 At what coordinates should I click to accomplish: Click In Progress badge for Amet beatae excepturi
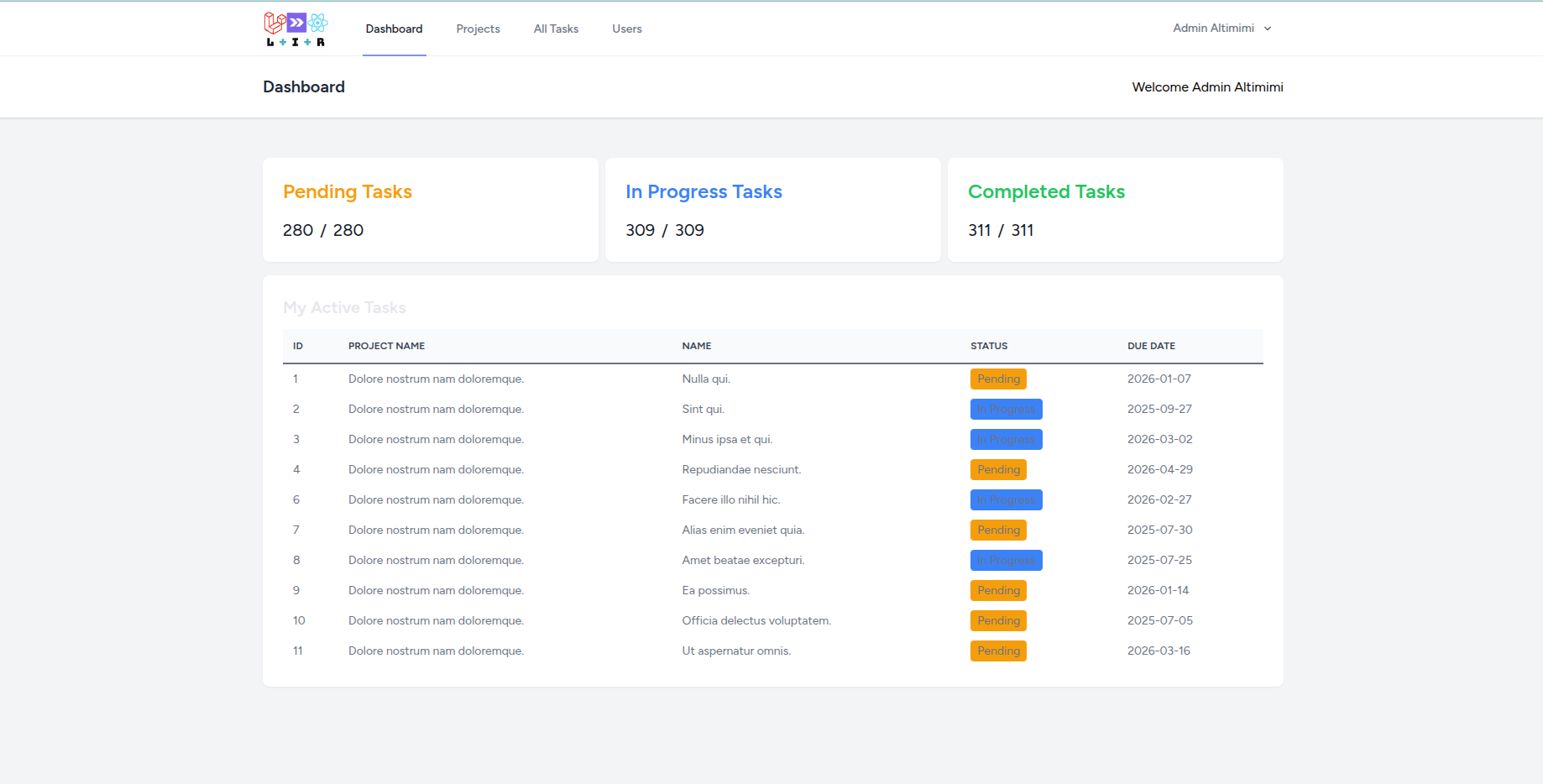(1006, 561)
